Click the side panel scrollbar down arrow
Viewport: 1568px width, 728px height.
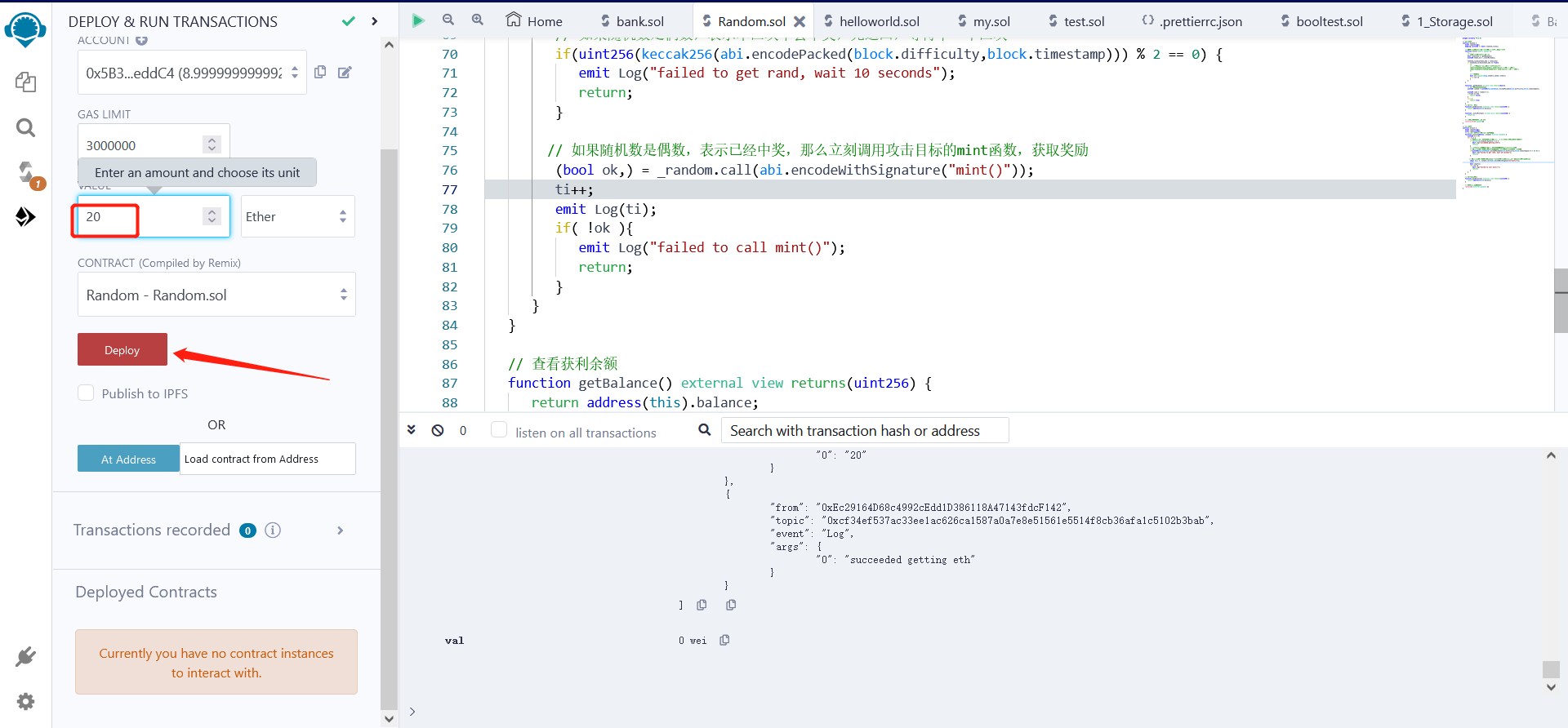point(389,719)
